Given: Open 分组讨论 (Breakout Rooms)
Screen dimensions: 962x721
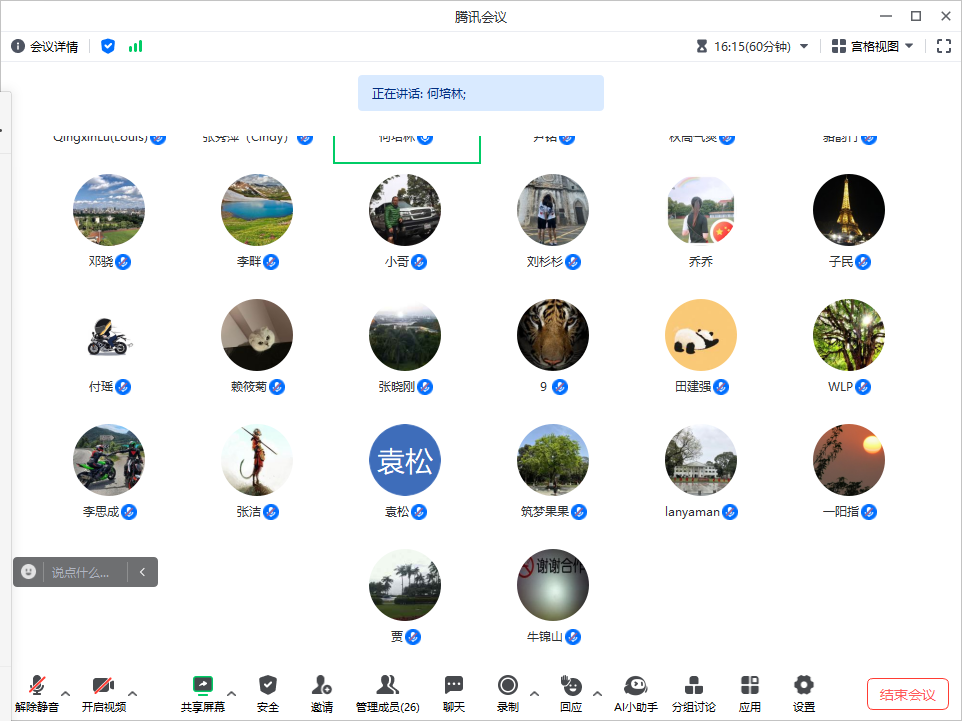Looking at the screenshot, I should (693, 692).
